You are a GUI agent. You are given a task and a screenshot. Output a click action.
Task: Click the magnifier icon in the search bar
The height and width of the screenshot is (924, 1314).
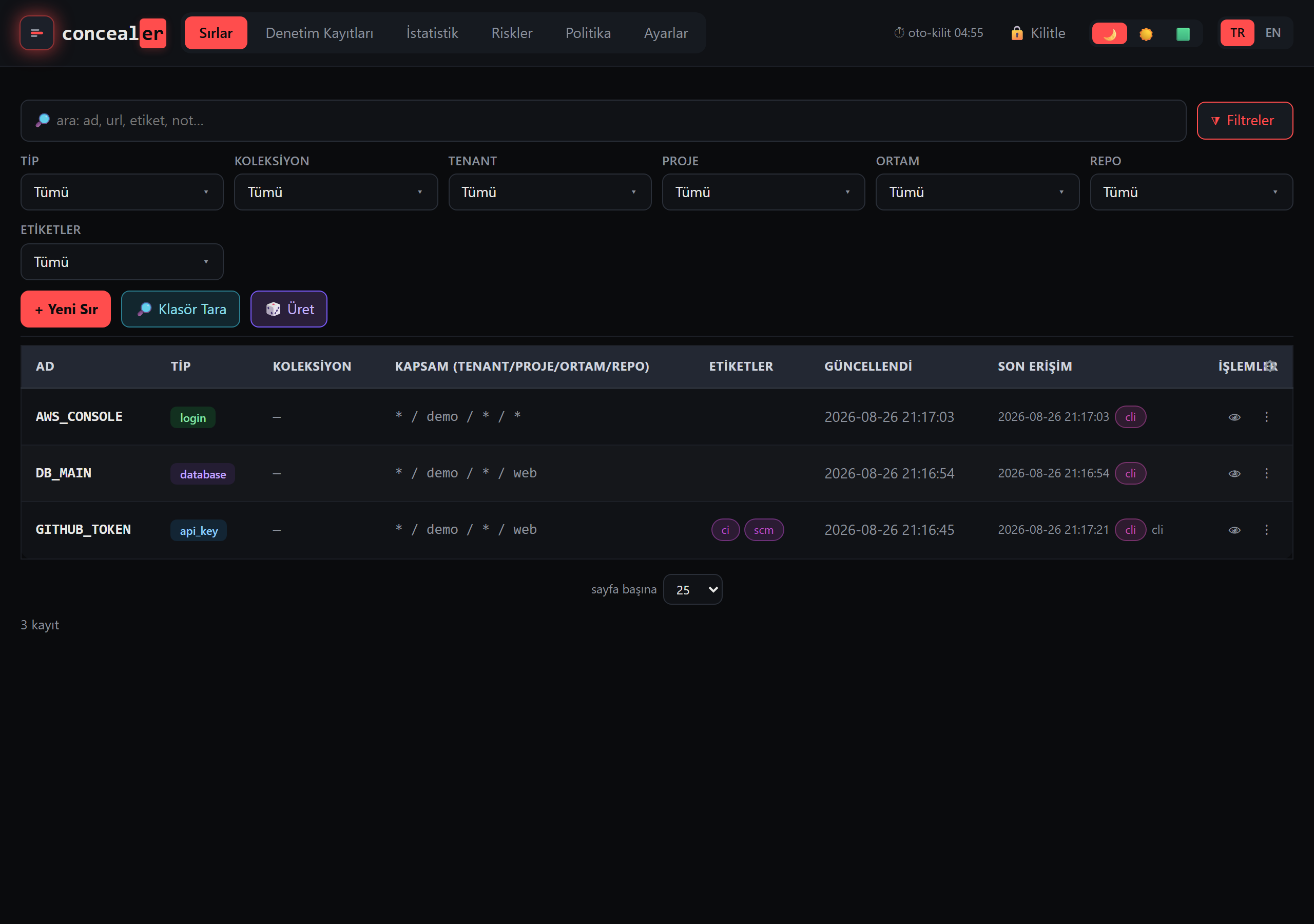pyautogui.click(x=43, y=120)
